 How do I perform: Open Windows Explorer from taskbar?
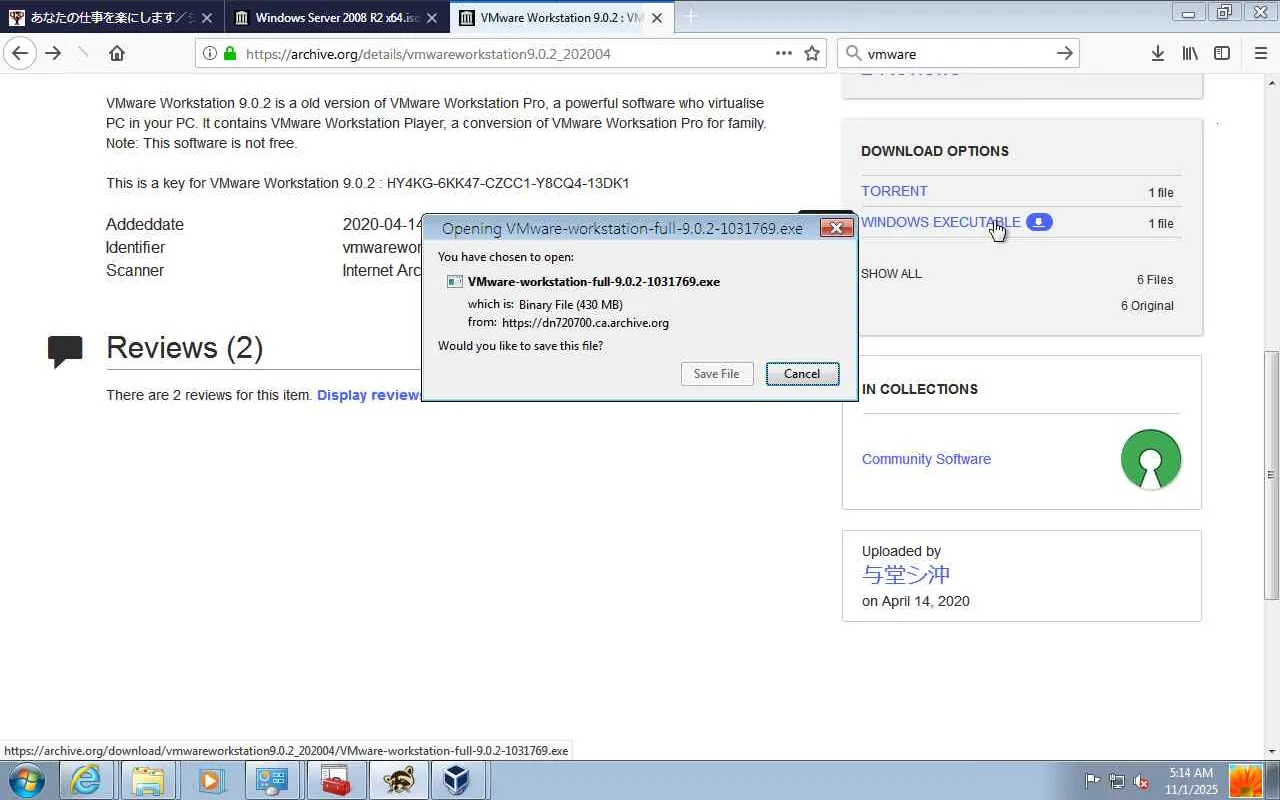tap(148, 780)
